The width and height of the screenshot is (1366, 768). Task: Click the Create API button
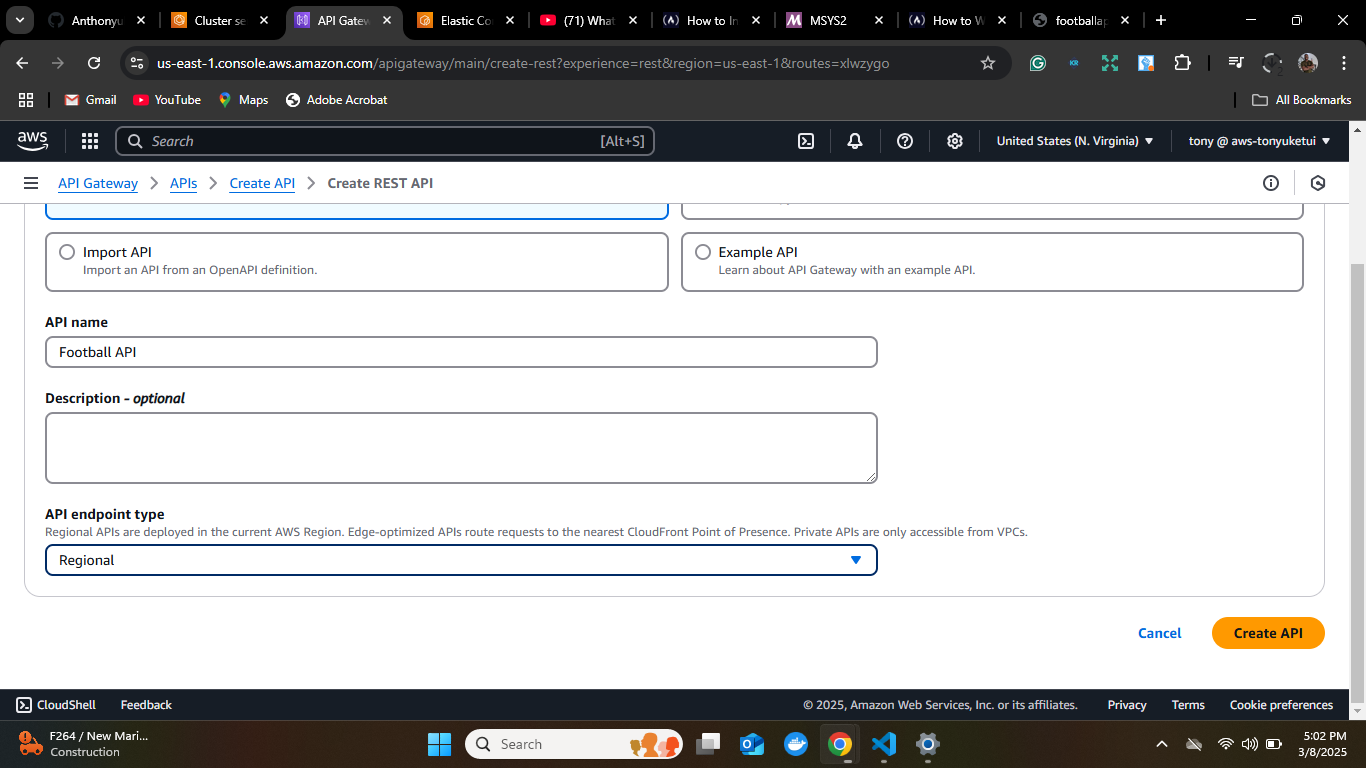(x=1268, y=633)
